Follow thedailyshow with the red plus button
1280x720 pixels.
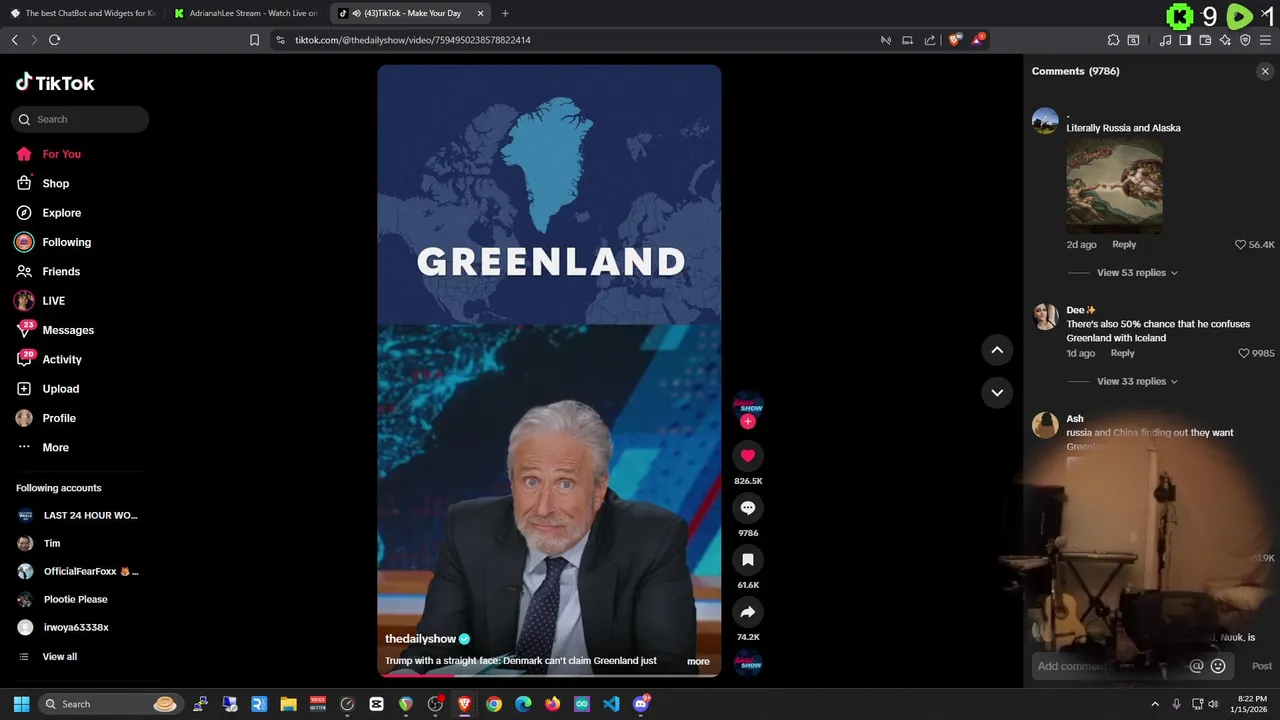(747, 422)
